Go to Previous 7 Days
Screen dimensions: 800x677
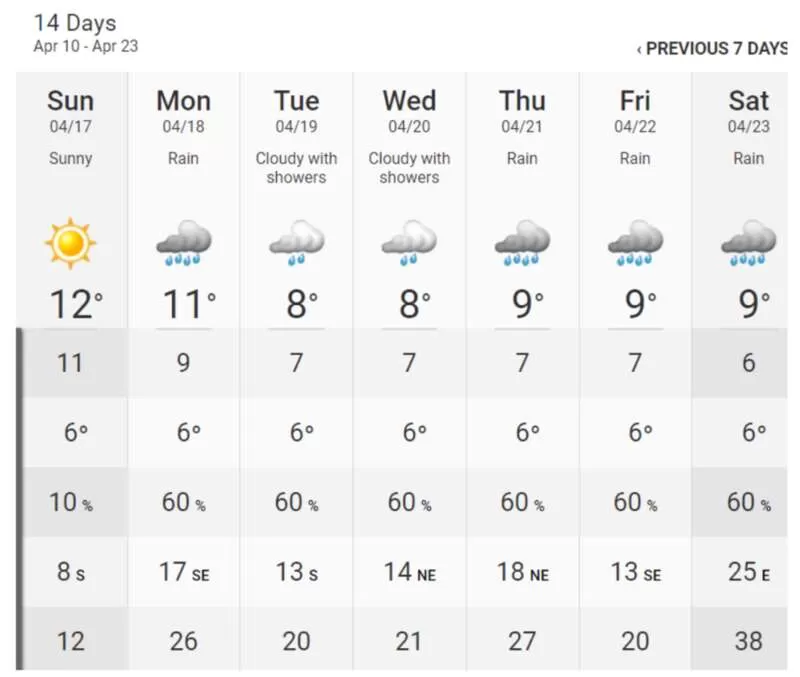click(712, 48)
